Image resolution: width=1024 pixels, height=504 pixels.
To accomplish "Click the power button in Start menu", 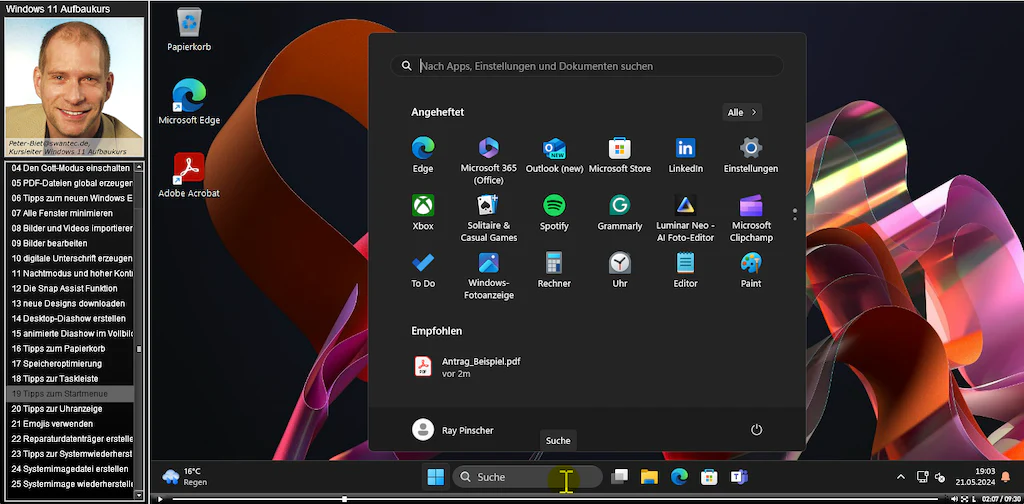I will [756, 430].
